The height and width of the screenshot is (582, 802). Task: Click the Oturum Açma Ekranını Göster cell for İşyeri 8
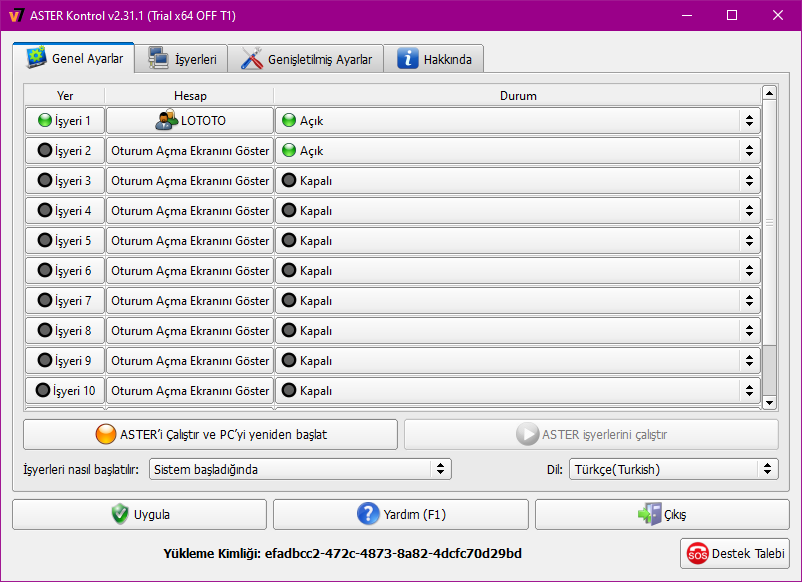coord(190,330)
